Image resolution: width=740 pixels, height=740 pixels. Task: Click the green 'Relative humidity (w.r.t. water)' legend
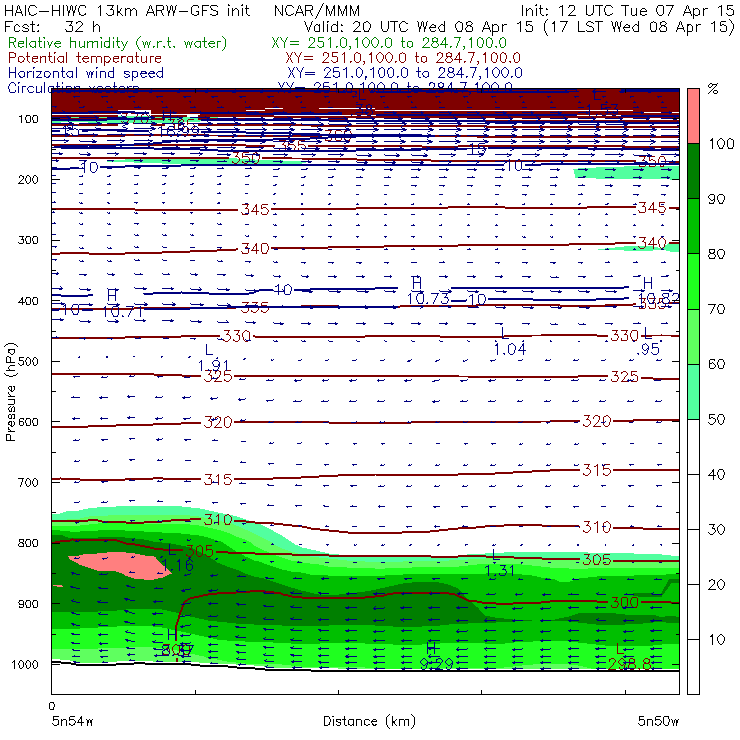click(118, 43)
